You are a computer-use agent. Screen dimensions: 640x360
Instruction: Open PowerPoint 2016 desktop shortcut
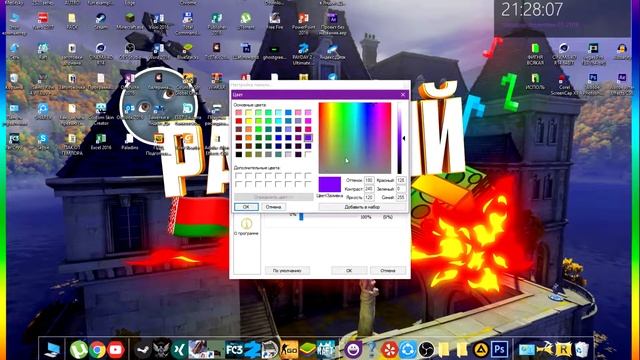click(303, 24)
